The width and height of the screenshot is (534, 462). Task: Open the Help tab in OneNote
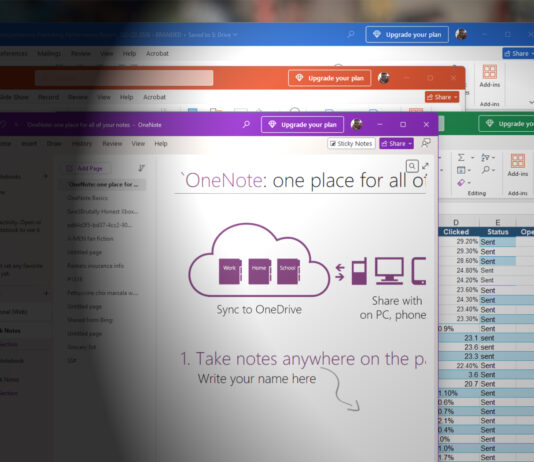tap(161, 144)
